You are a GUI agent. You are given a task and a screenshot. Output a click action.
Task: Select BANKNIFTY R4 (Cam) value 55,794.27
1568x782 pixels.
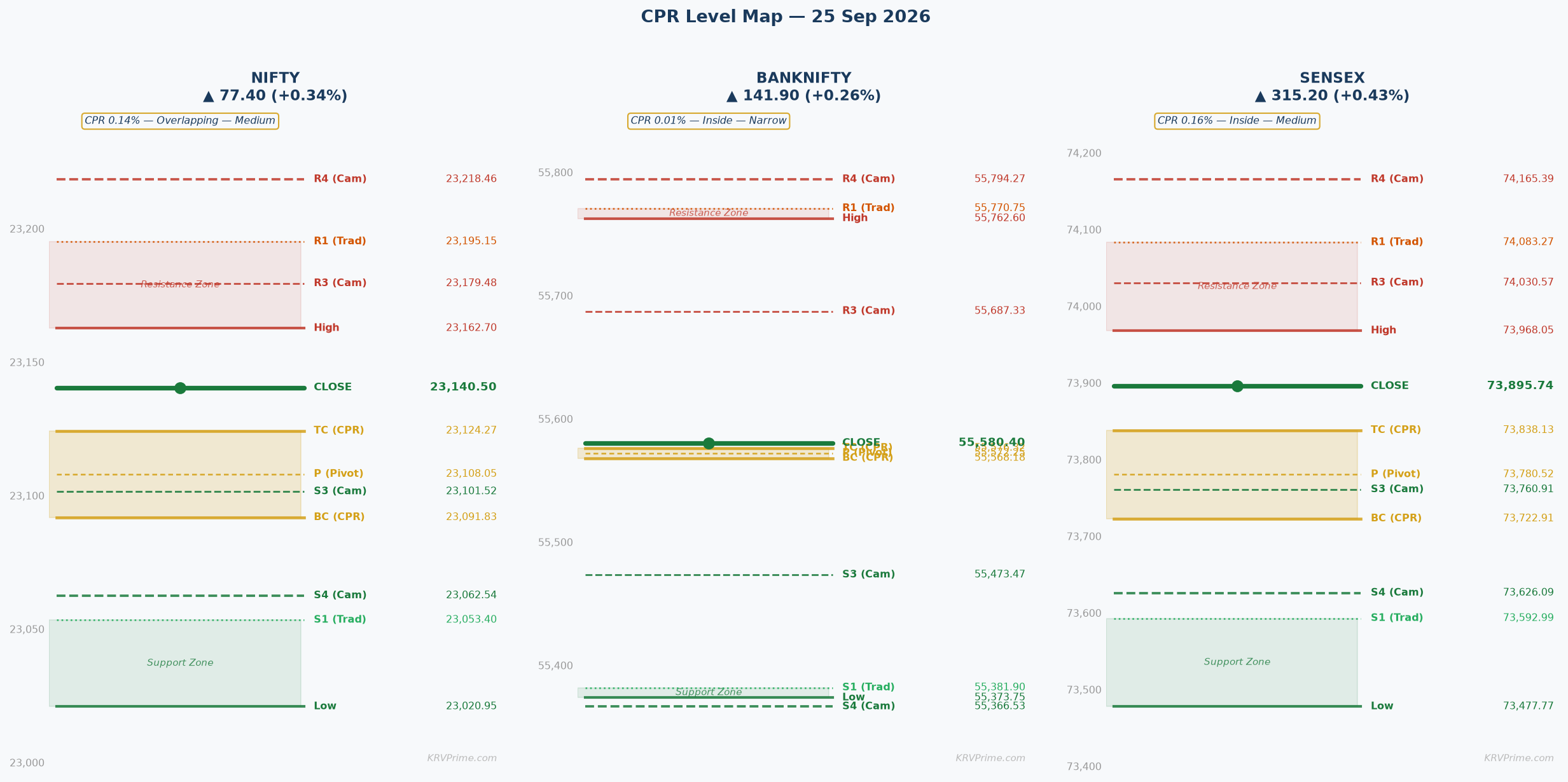(x=1000, y=179)
